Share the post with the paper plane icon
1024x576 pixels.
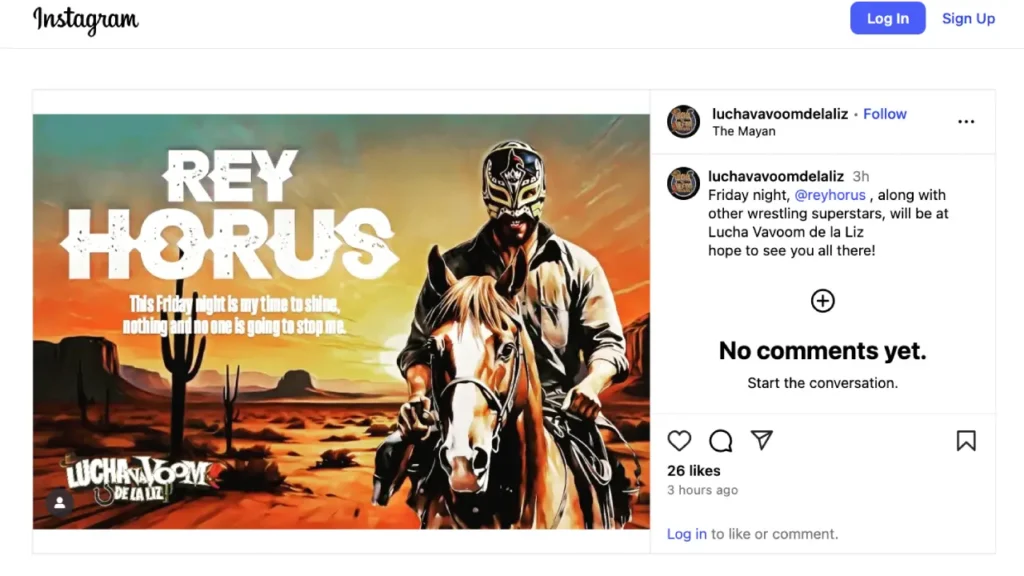pyautogui.click(x=761, y=440)
